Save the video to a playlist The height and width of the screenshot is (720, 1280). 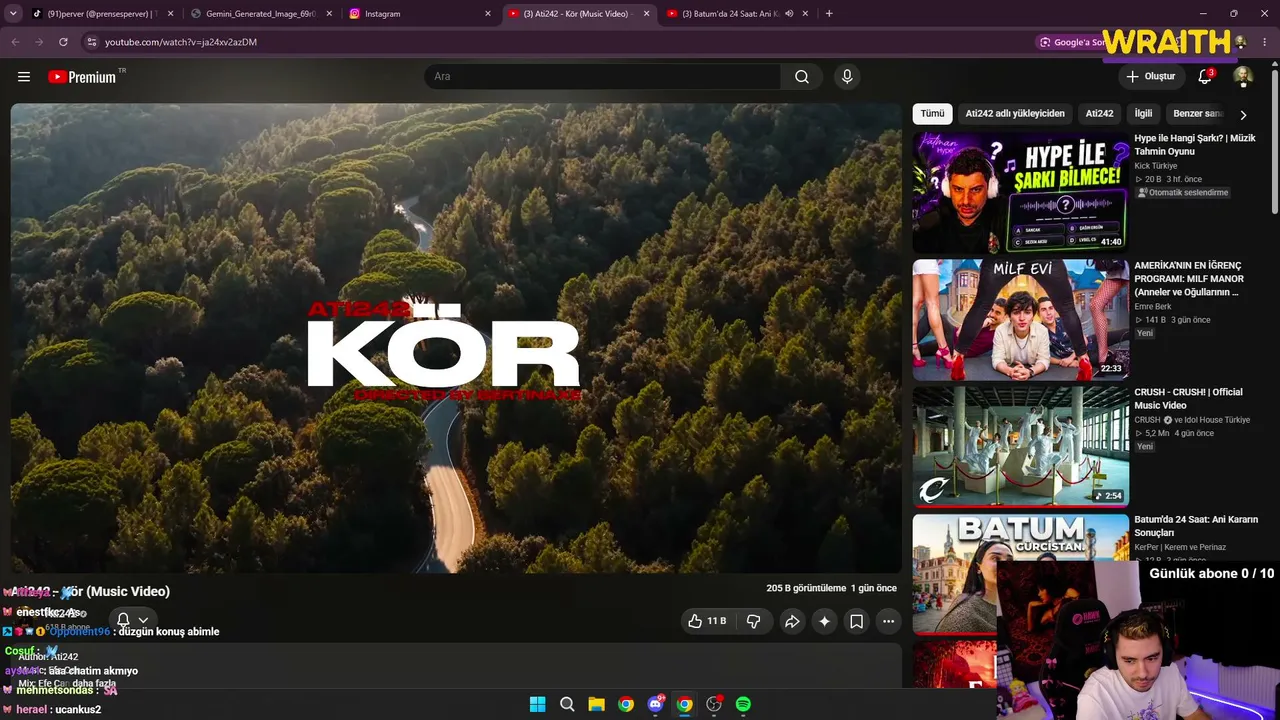pyautogui.click(x=857, y=621)
